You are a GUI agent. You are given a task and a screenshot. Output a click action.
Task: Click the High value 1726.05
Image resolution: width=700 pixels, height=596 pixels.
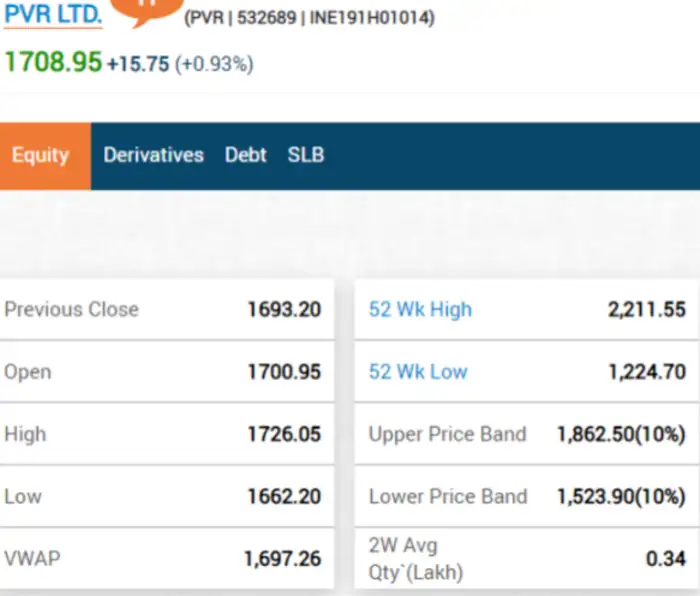point(284,434)
